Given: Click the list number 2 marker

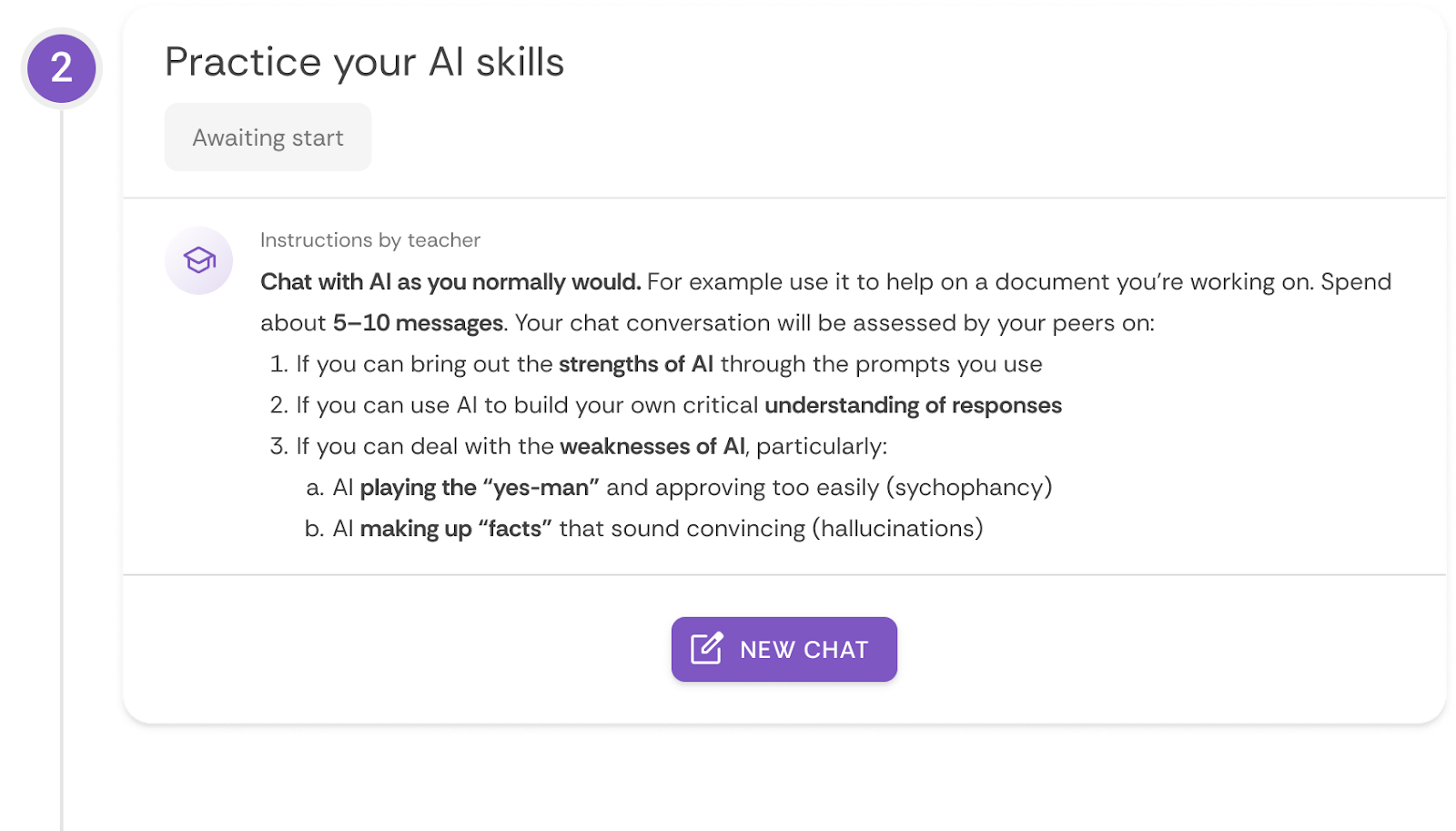Looking at the screenshot, I should [x=278, y=405].
